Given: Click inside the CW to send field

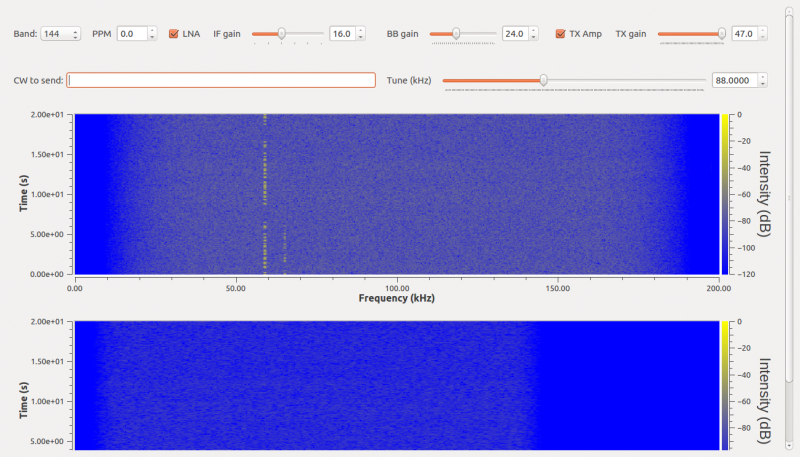Looking at the screenshot, I should point(221,80).
